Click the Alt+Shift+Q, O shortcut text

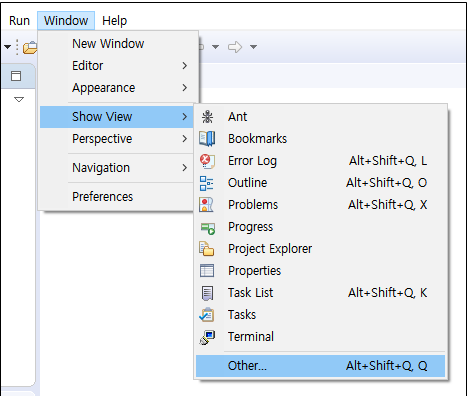[x=387, y=183]
